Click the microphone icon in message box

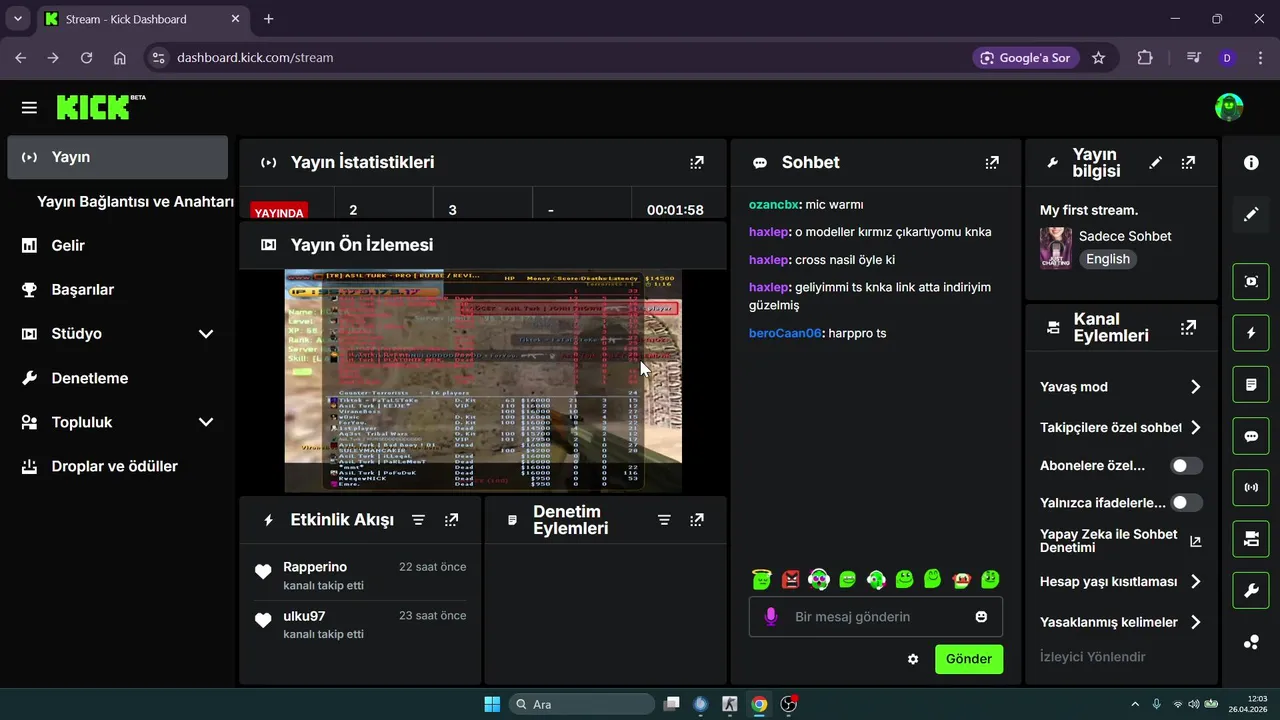tap(771, 617)
